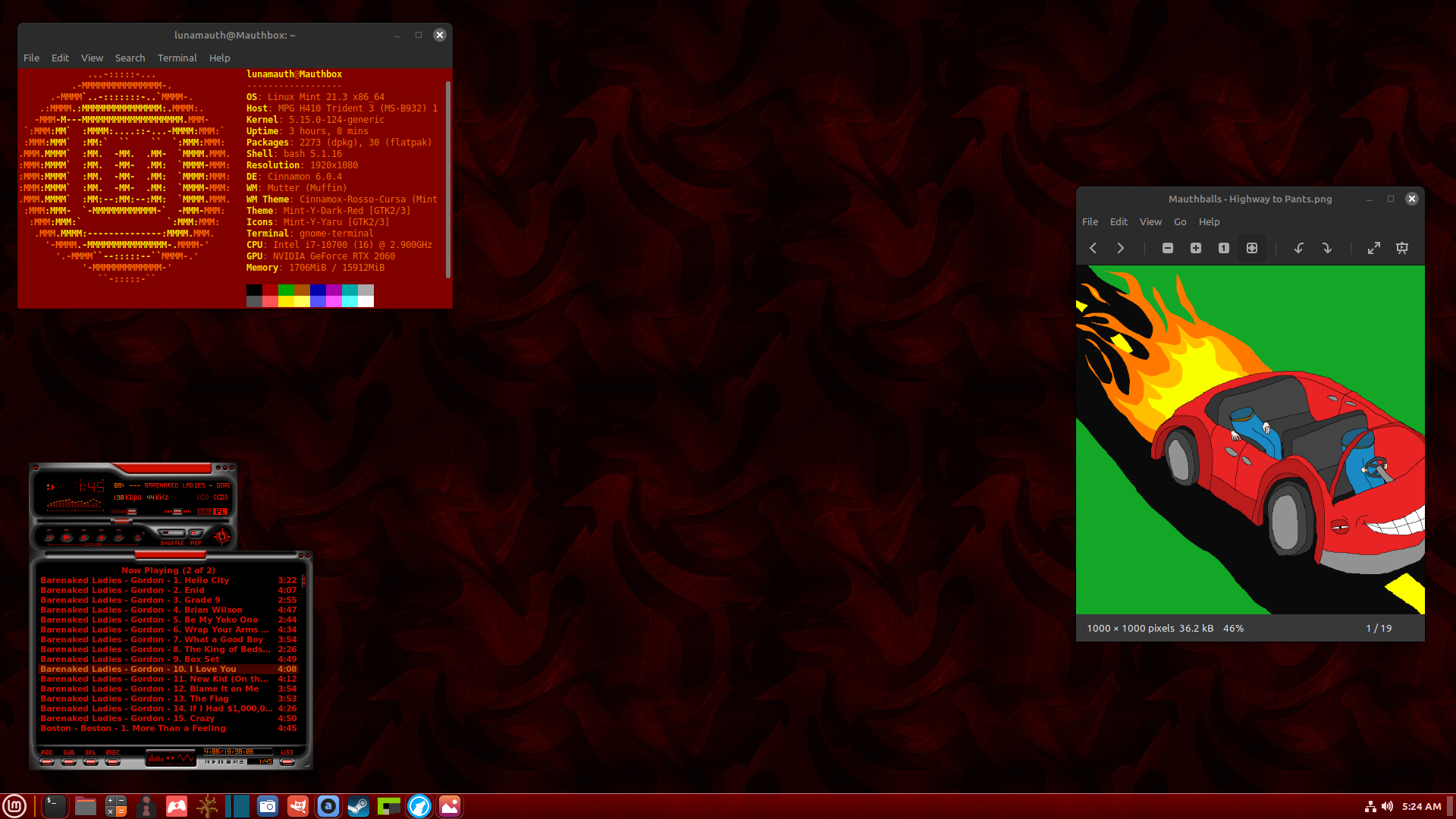Click the playlist SEL button
Image resolution: width=1456 pixels, height=819 pixels.
coord(91,762)
